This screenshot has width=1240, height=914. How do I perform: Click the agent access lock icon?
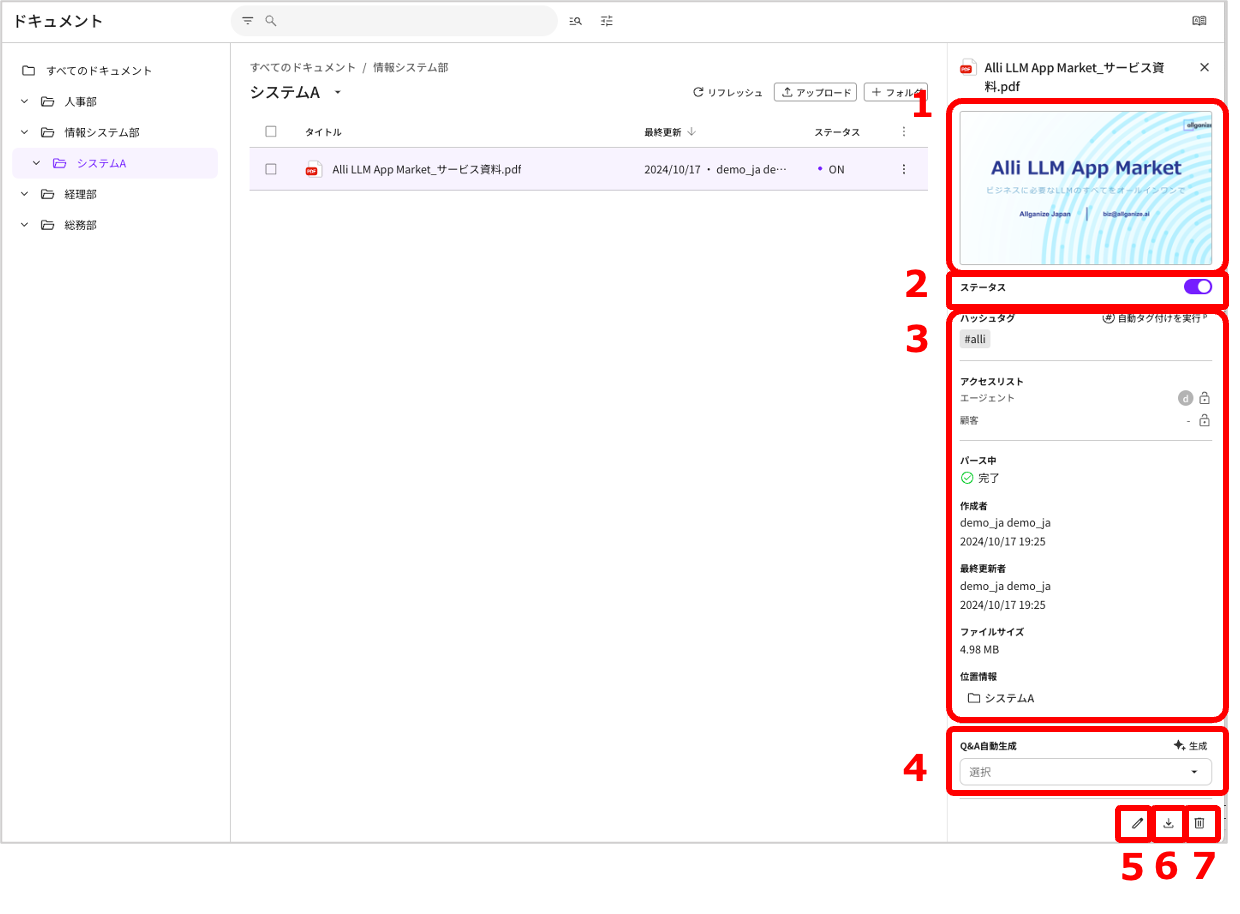1204,398
